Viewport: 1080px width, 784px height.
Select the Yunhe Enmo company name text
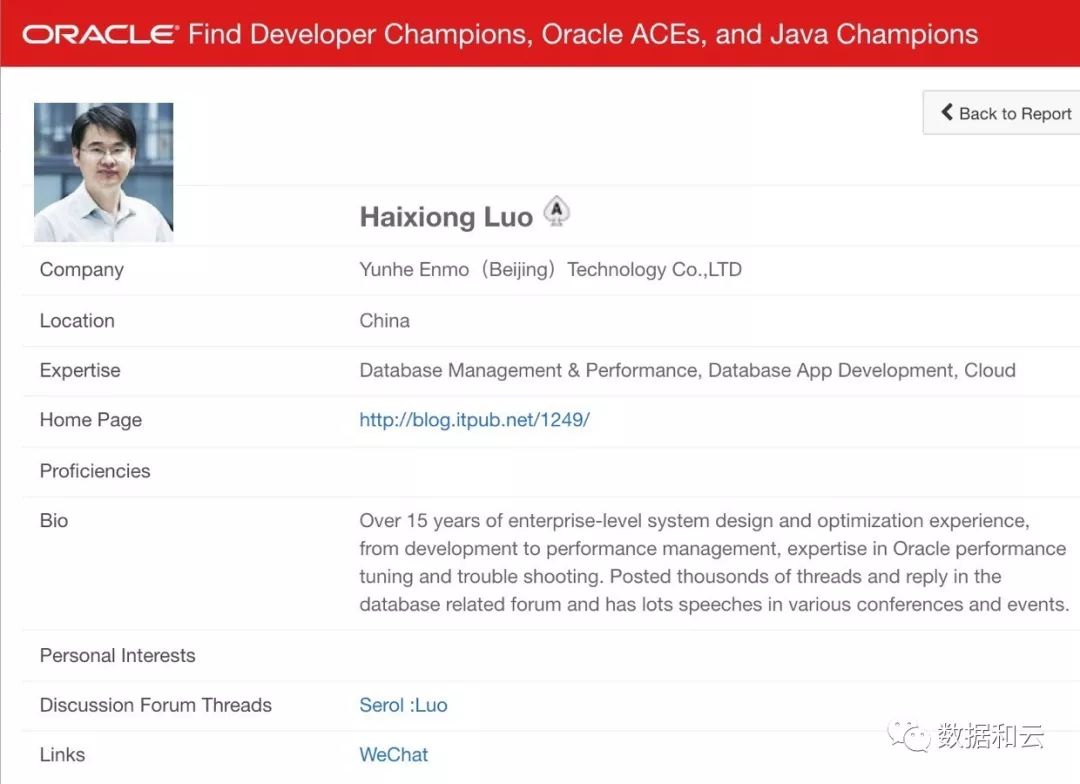tap(550, 270)
